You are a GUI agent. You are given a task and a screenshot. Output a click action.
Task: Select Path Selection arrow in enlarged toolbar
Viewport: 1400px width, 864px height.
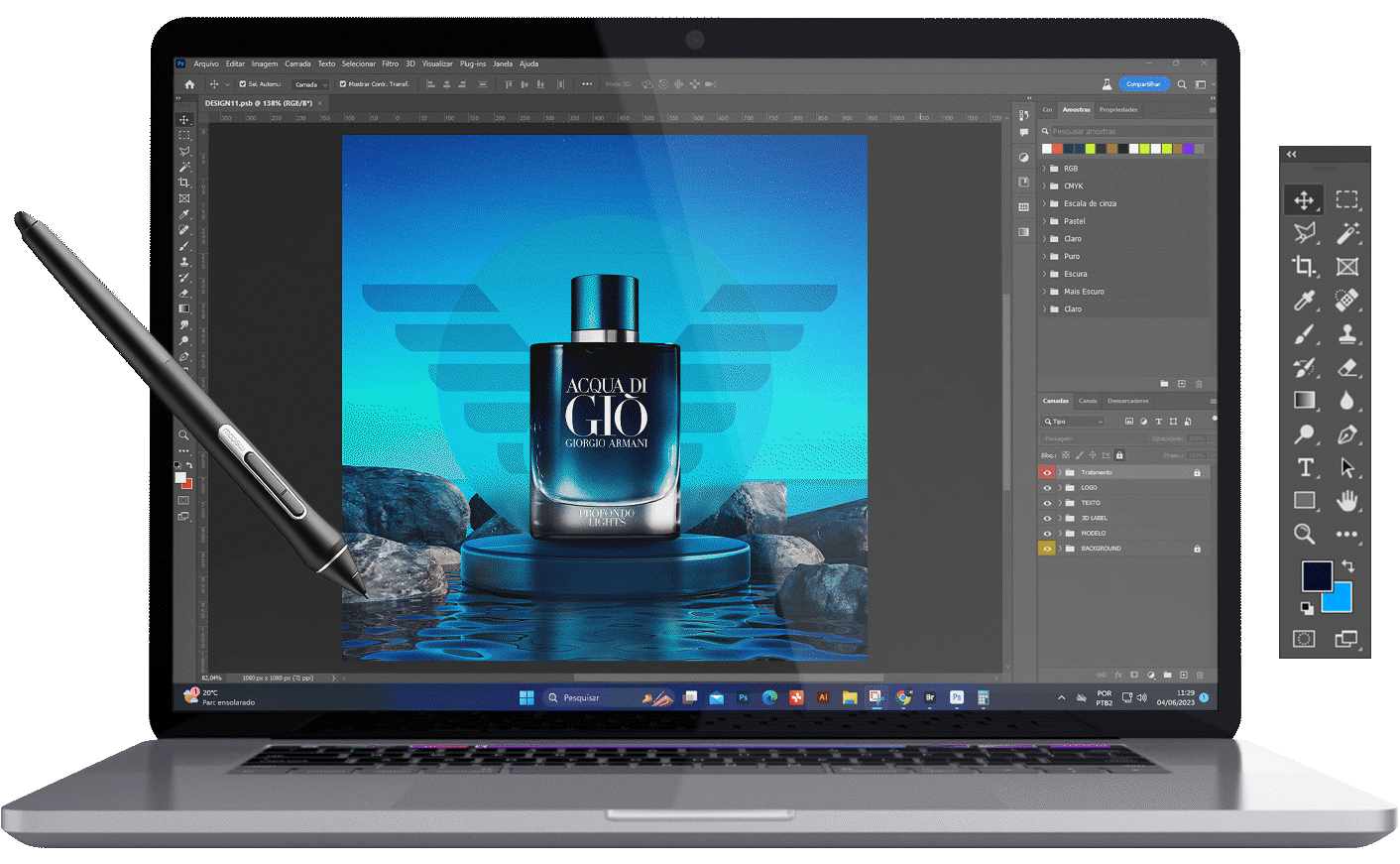(x=1346, y=467)
